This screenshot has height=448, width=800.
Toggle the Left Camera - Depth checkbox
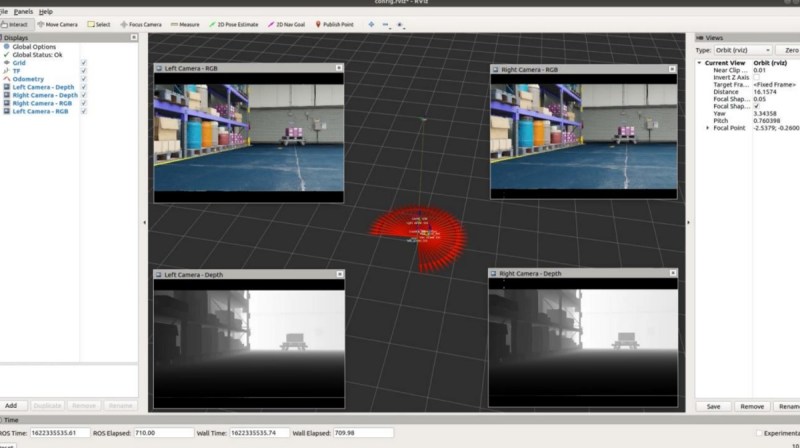coord(84,87)
